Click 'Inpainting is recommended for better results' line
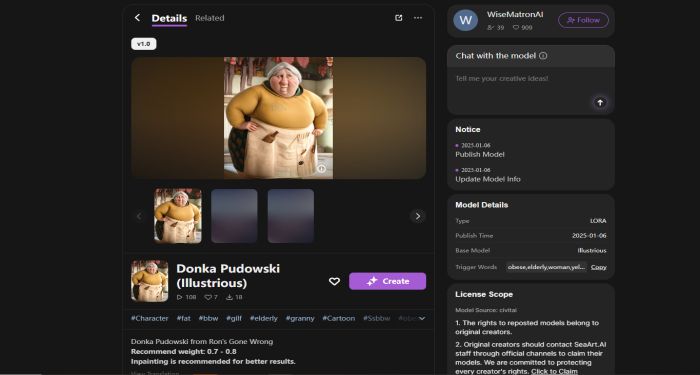Viewport: 700px width, 375px height. [x=213, y=361]
